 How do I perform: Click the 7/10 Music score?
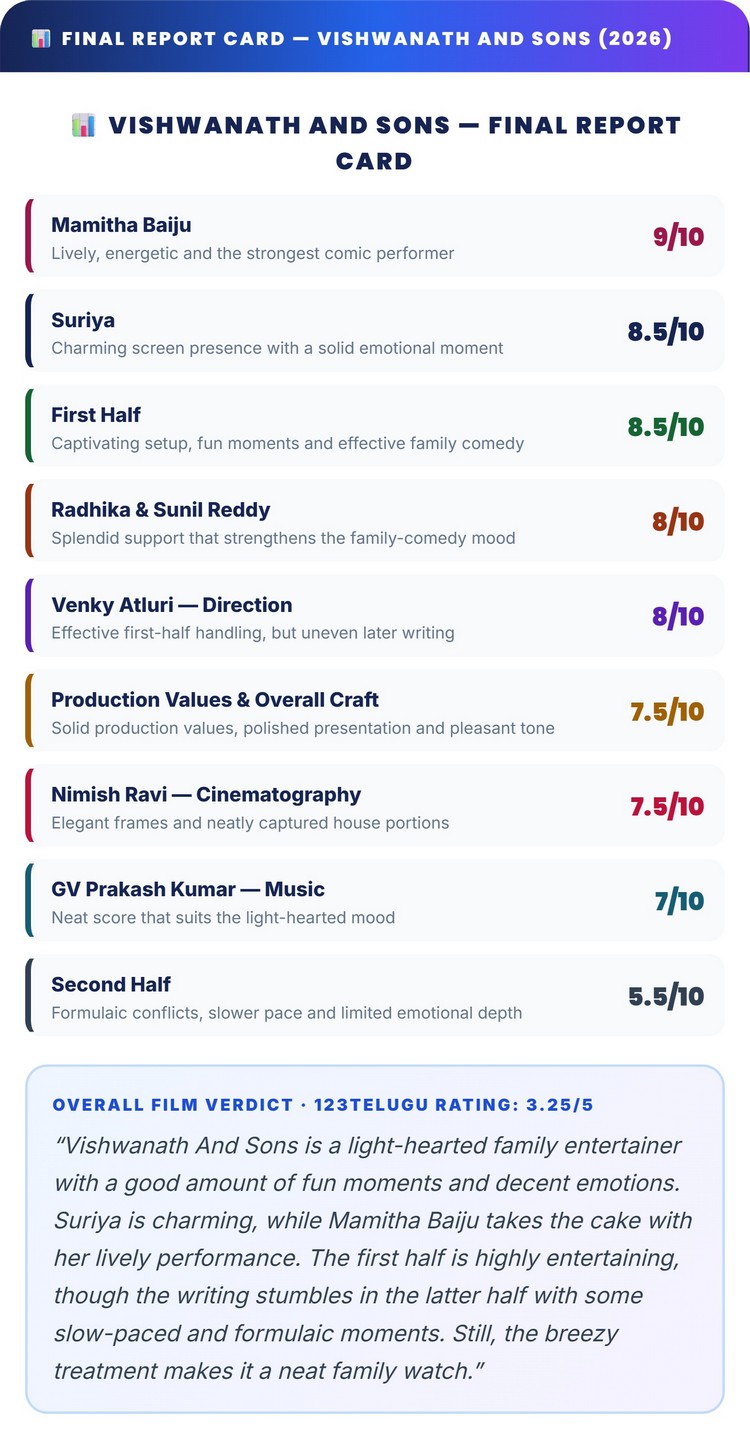(680, 902)
